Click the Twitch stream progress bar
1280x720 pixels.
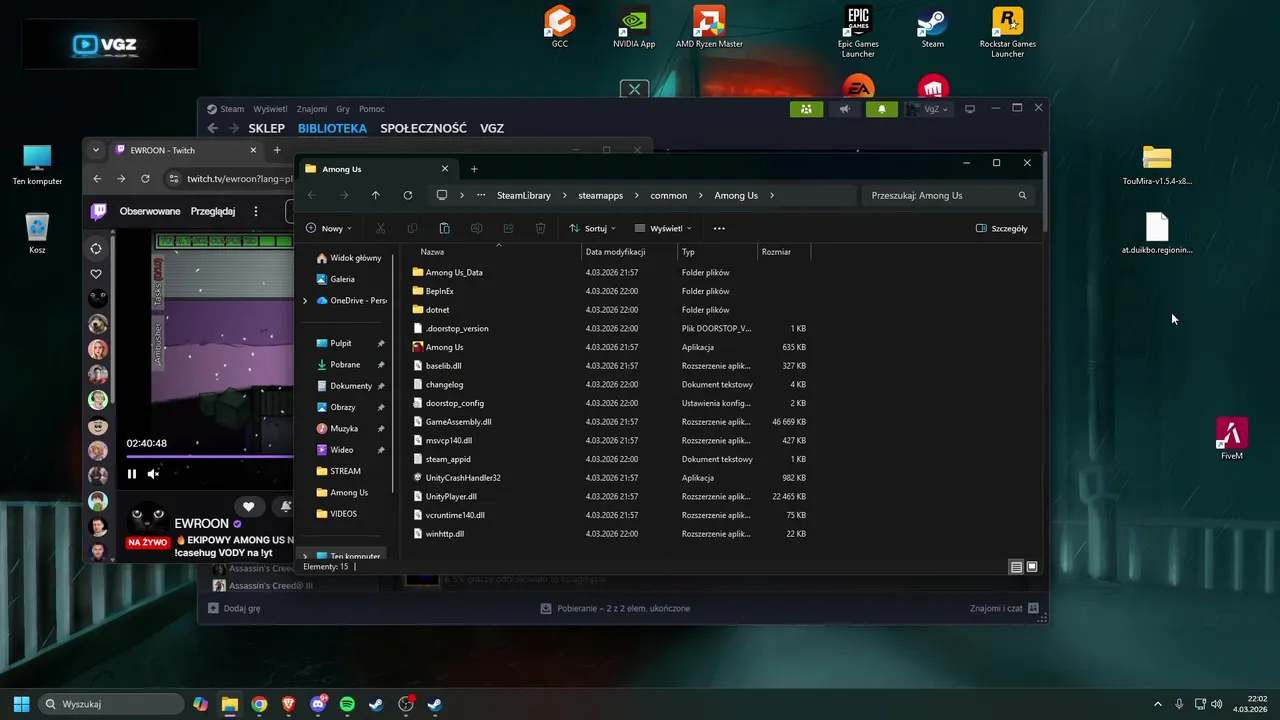(x=210, y=457)
